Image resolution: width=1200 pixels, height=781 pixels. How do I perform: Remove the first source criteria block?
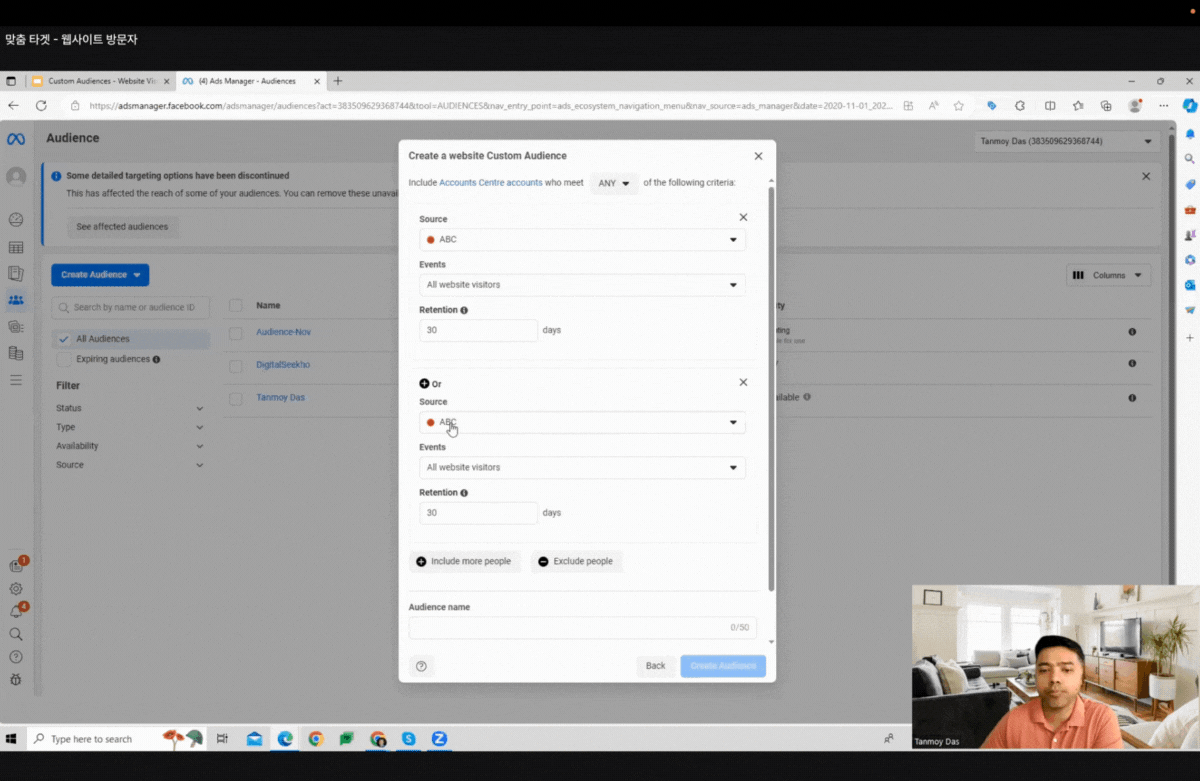coord(743,217)
